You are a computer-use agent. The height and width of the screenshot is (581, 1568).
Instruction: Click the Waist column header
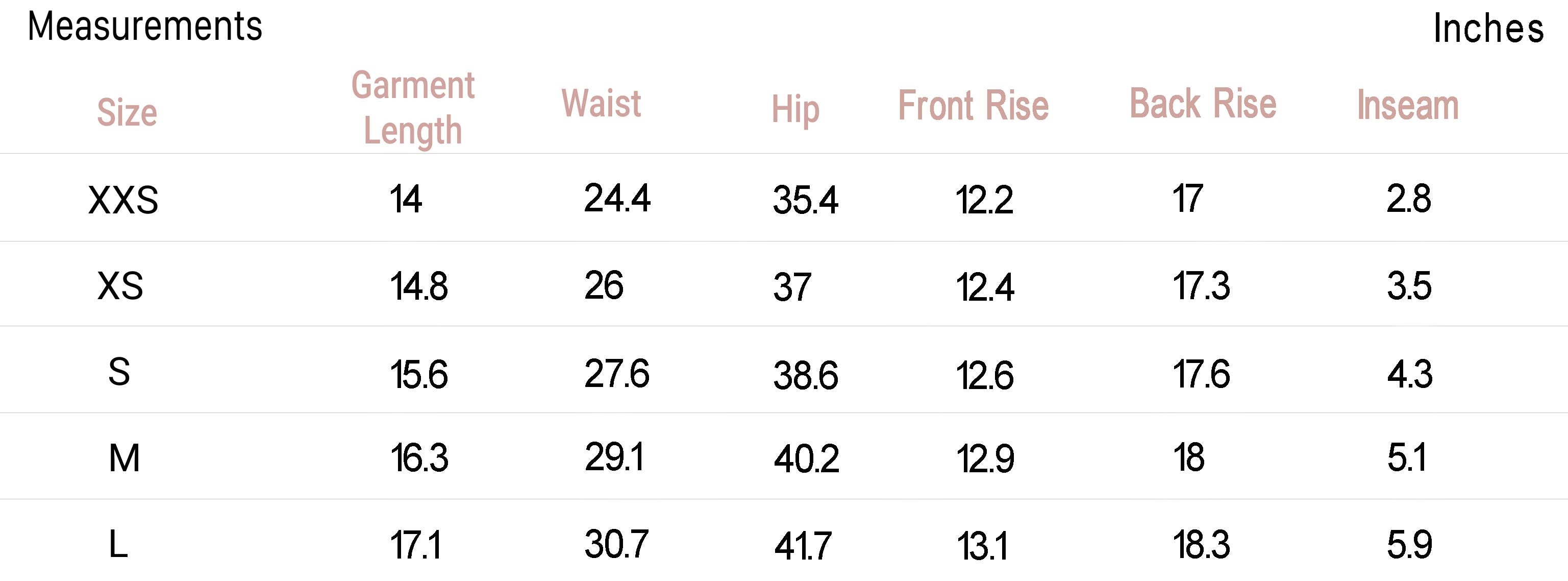(x=601, y=103)
